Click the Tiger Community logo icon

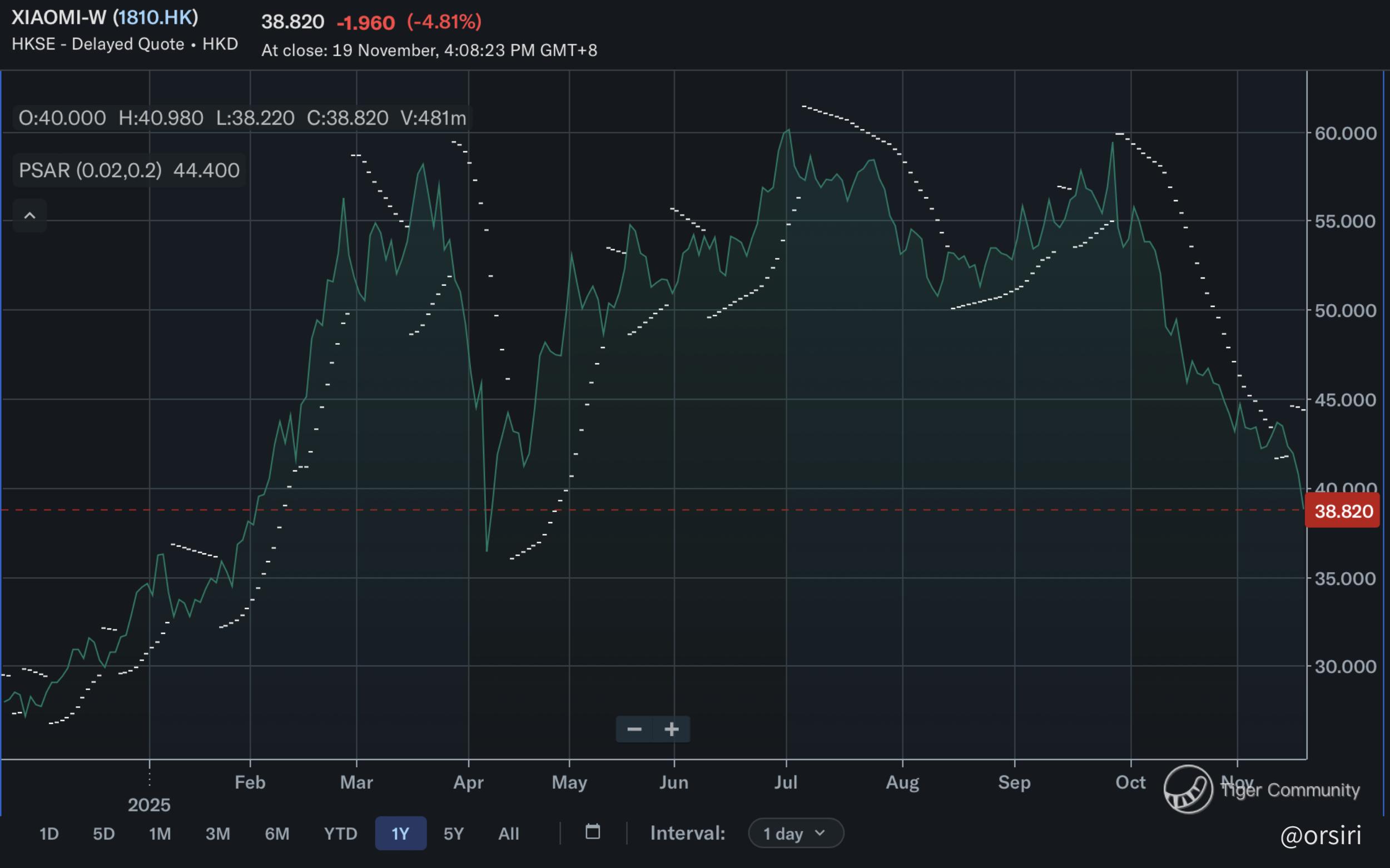[x=1188, y=790]
